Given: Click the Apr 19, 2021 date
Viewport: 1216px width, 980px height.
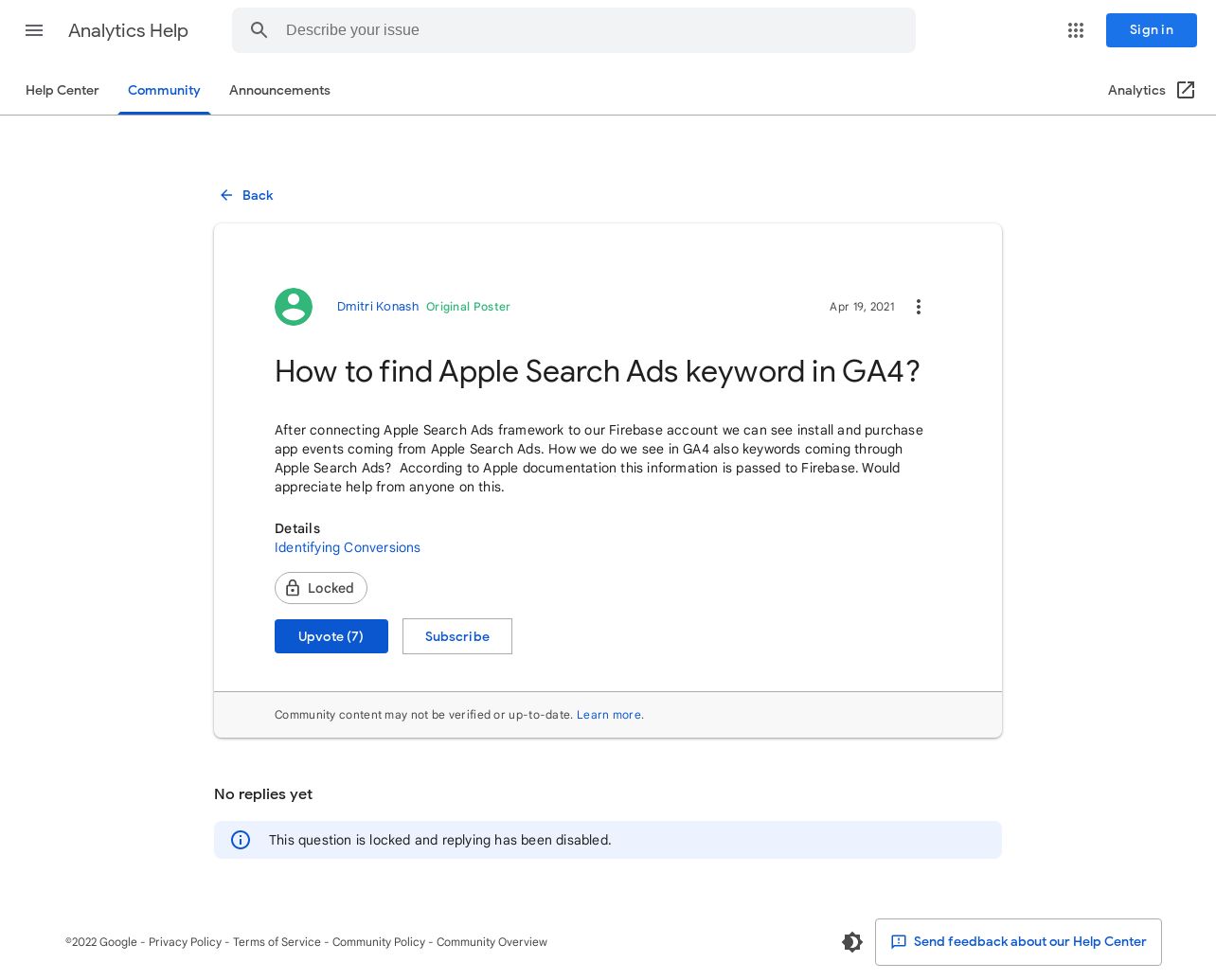Looking at the screenshot, I should tap(862, 307).
